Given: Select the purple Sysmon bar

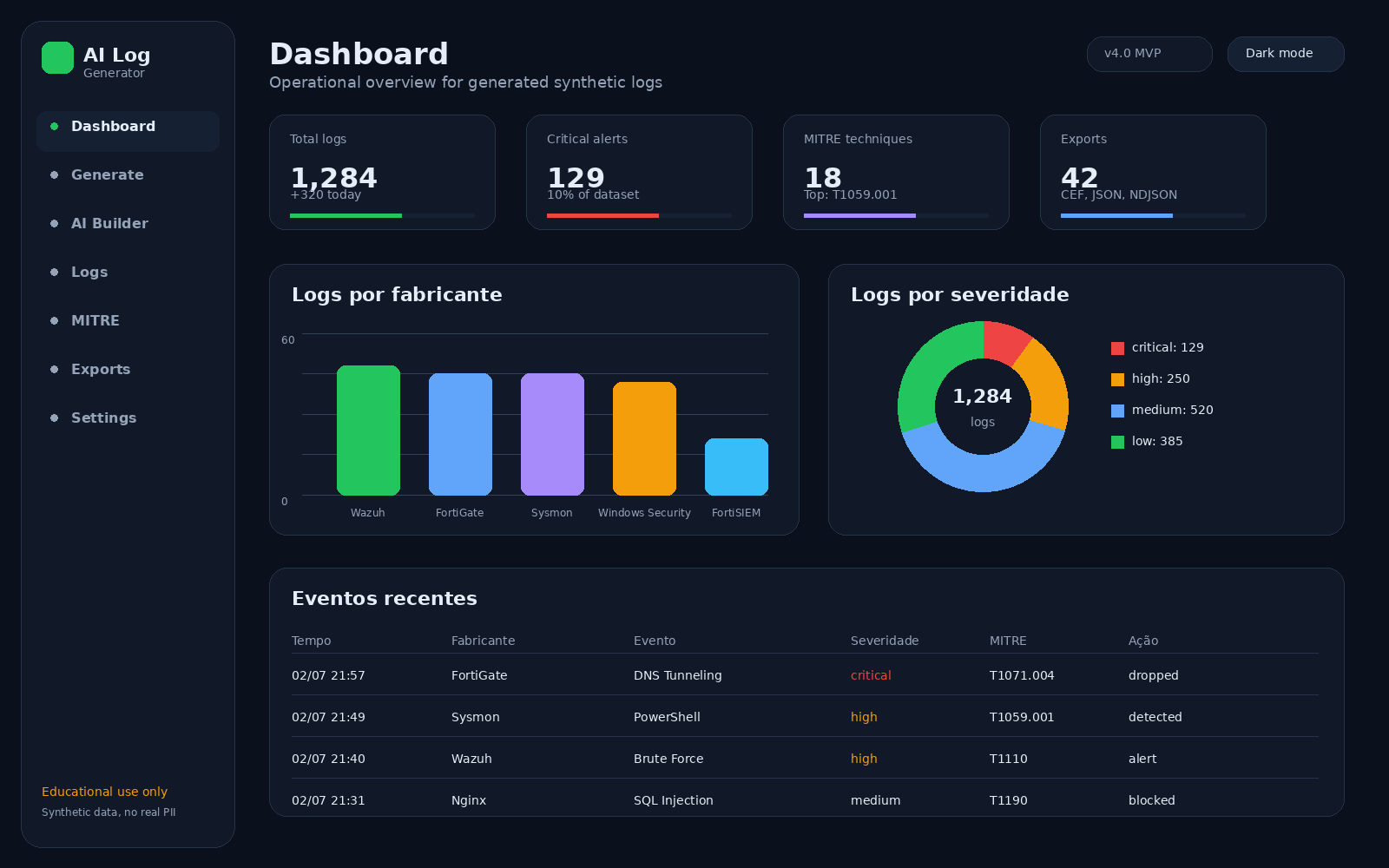Looking at the screenshot, I should (552, 434).
